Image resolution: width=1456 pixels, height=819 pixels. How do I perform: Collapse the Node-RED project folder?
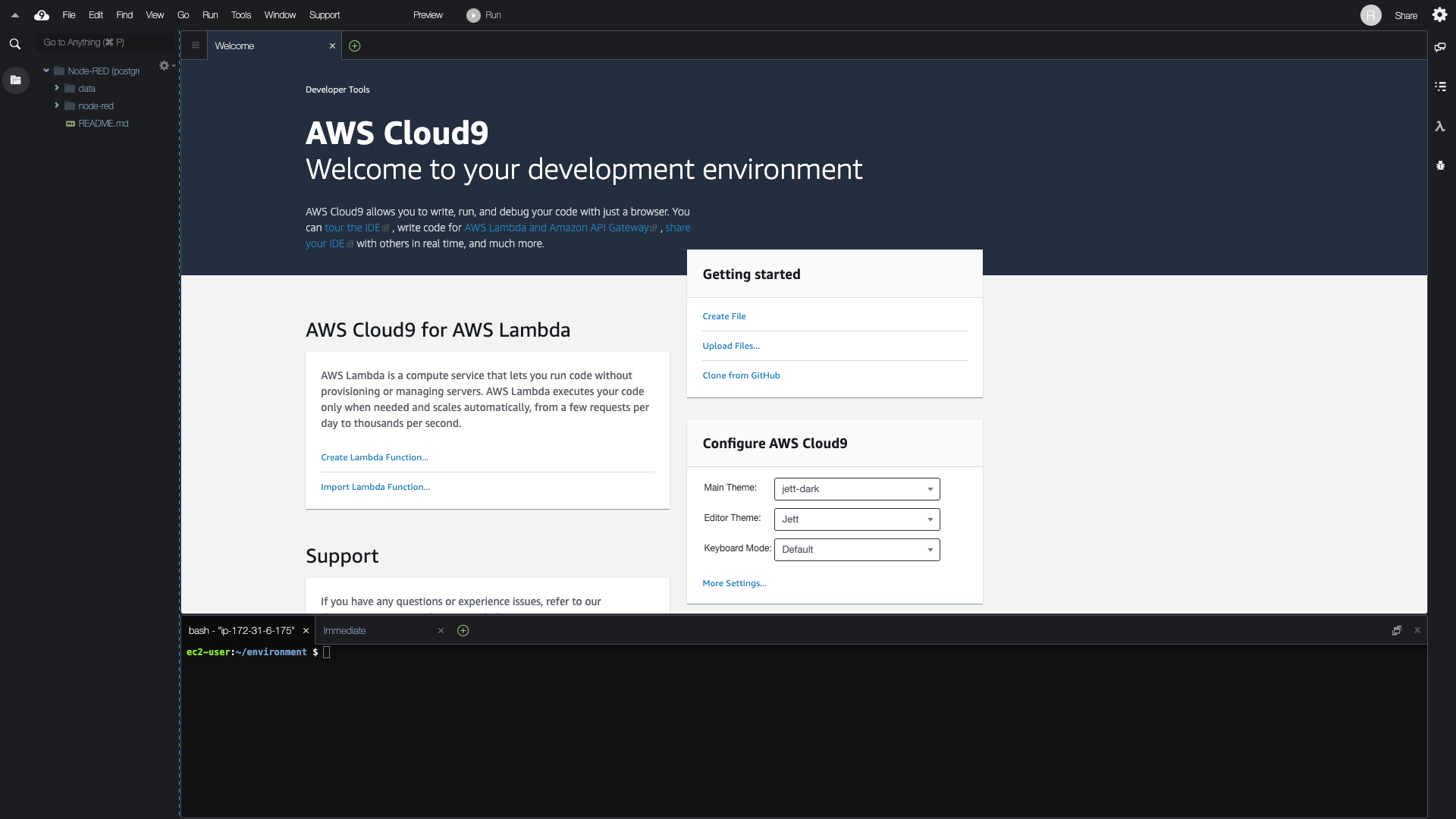coord(45,71)
